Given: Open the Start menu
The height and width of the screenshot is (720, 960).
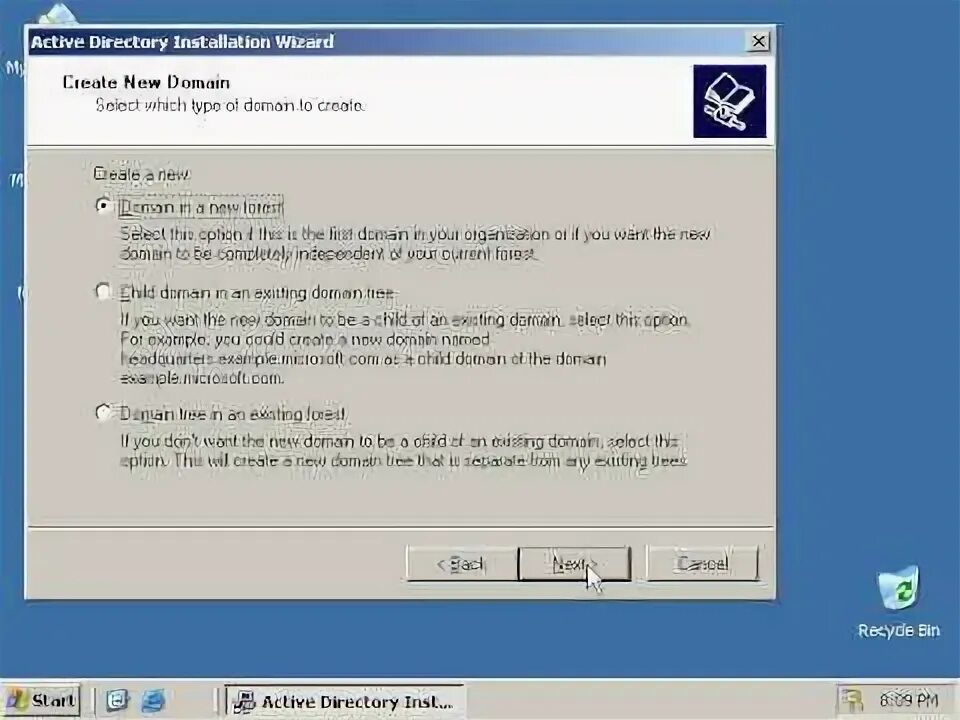Looking at the screenshot, I should point(41,700).
